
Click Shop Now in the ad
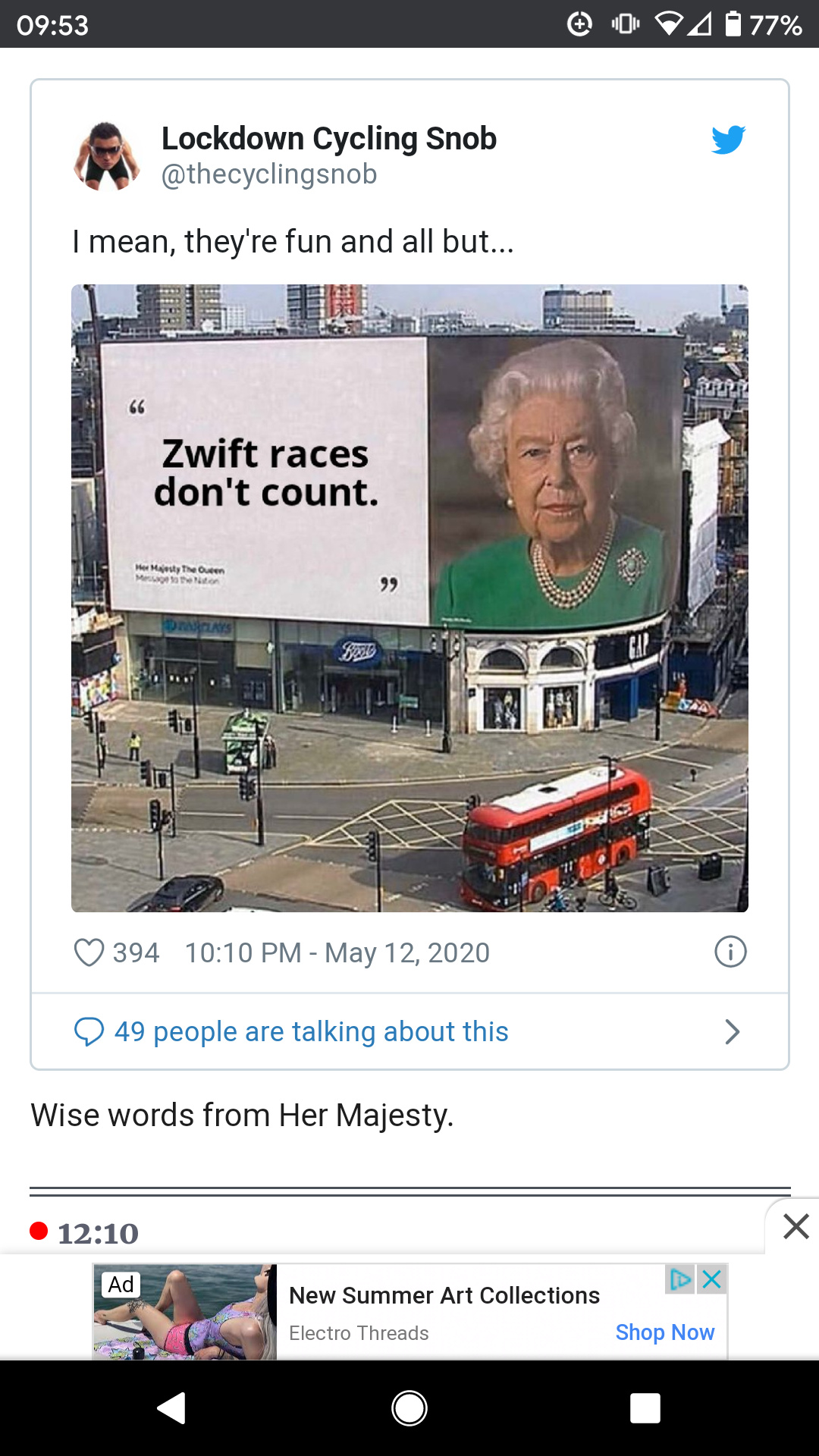664,1332
